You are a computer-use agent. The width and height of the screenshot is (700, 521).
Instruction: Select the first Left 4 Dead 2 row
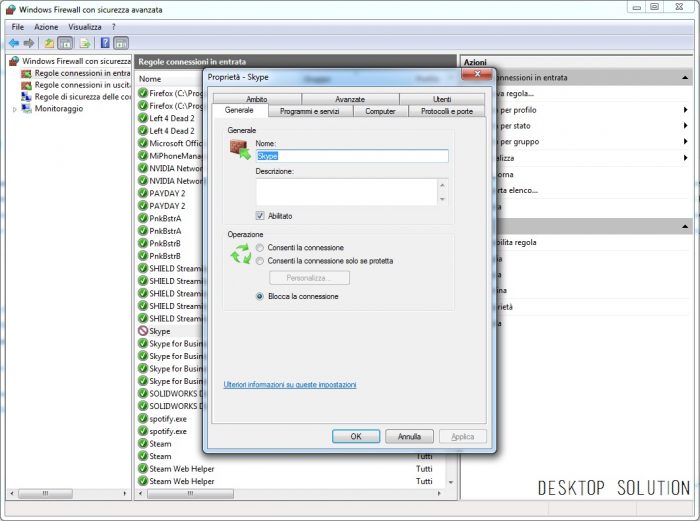[x=170, y=118]
